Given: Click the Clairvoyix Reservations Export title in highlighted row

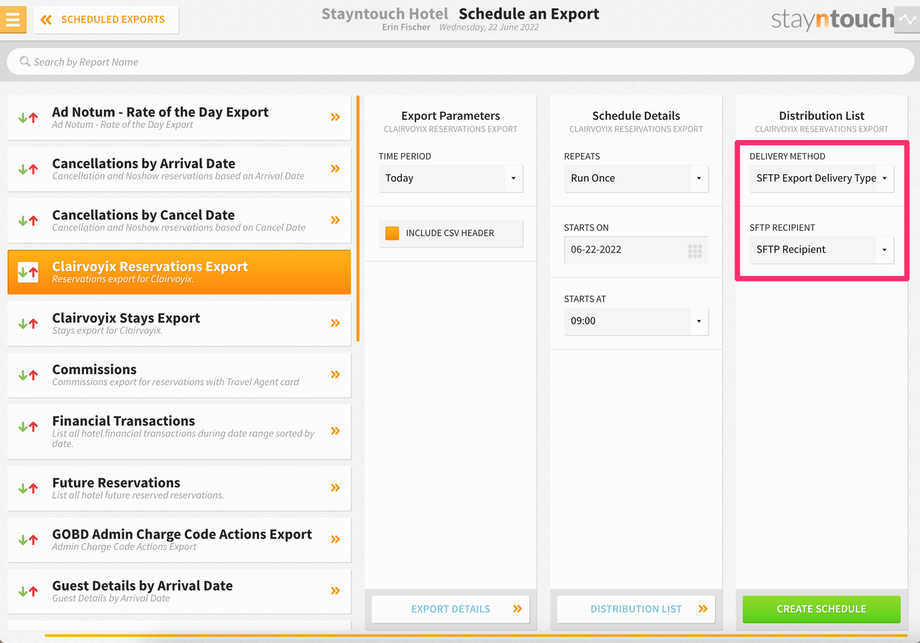Looking at the screenshot, I should (150, 266).
